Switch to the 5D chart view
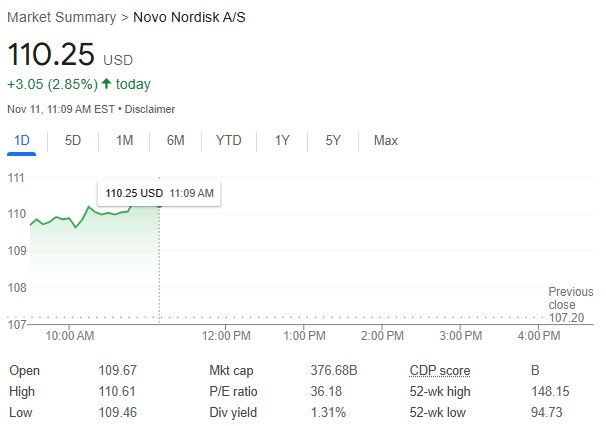The image size is (606, 426). (73, 140)
